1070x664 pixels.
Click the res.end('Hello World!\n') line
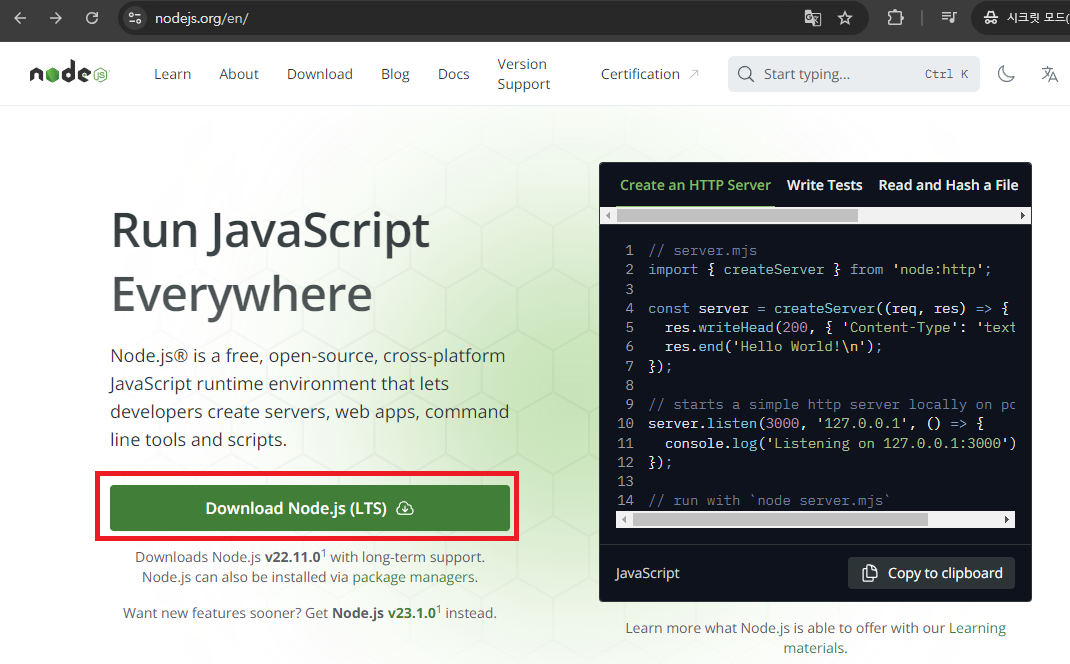[x=773, y=347]
